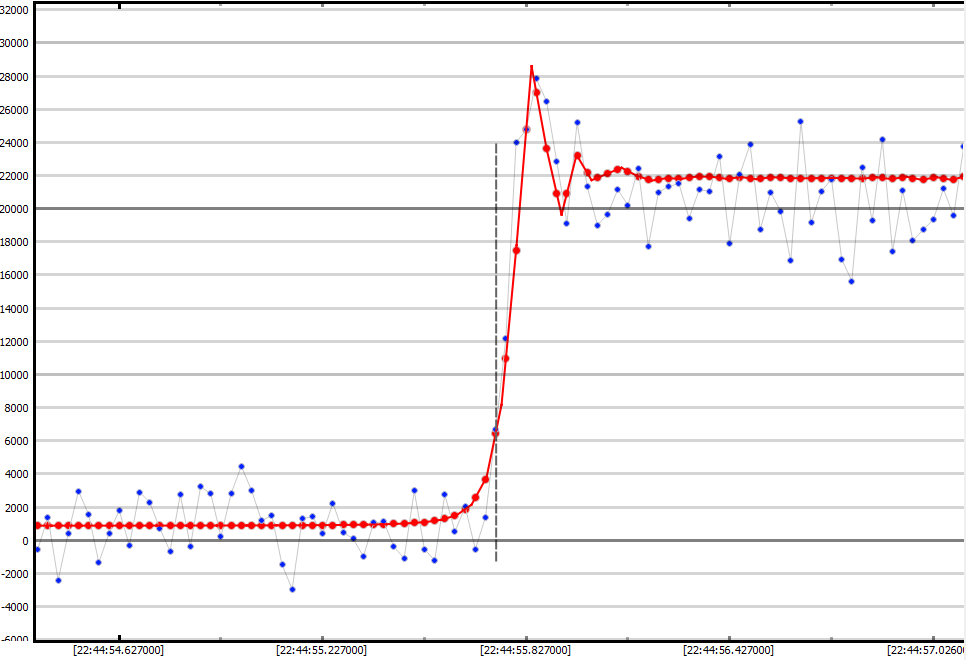Image resolution: width=966 pixels, height=660 pixels.
Task: Select the 12000 label on the Y axis
Action: coord(16,342)
